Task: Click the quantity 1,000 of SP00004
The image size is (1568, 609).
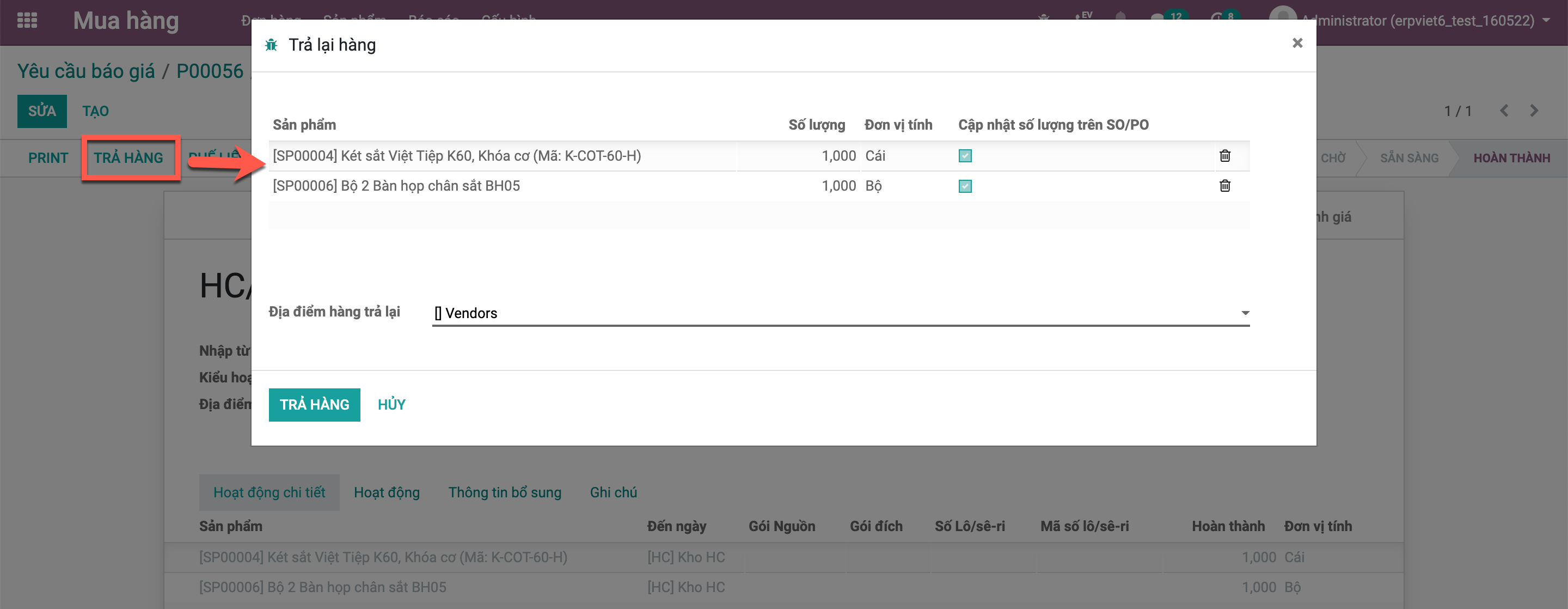Action: point(838,156)
